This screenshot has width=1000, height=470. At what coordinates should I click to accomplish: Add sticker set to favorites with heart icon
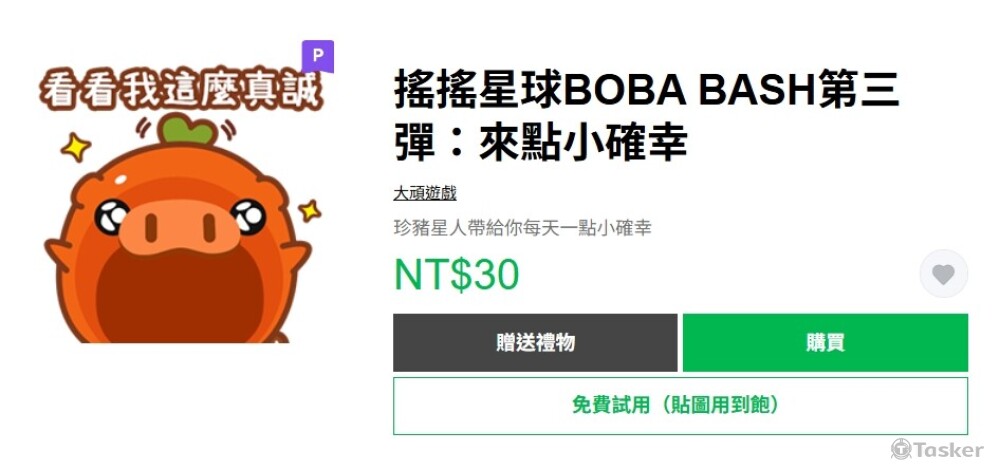[x=943, y=274]
